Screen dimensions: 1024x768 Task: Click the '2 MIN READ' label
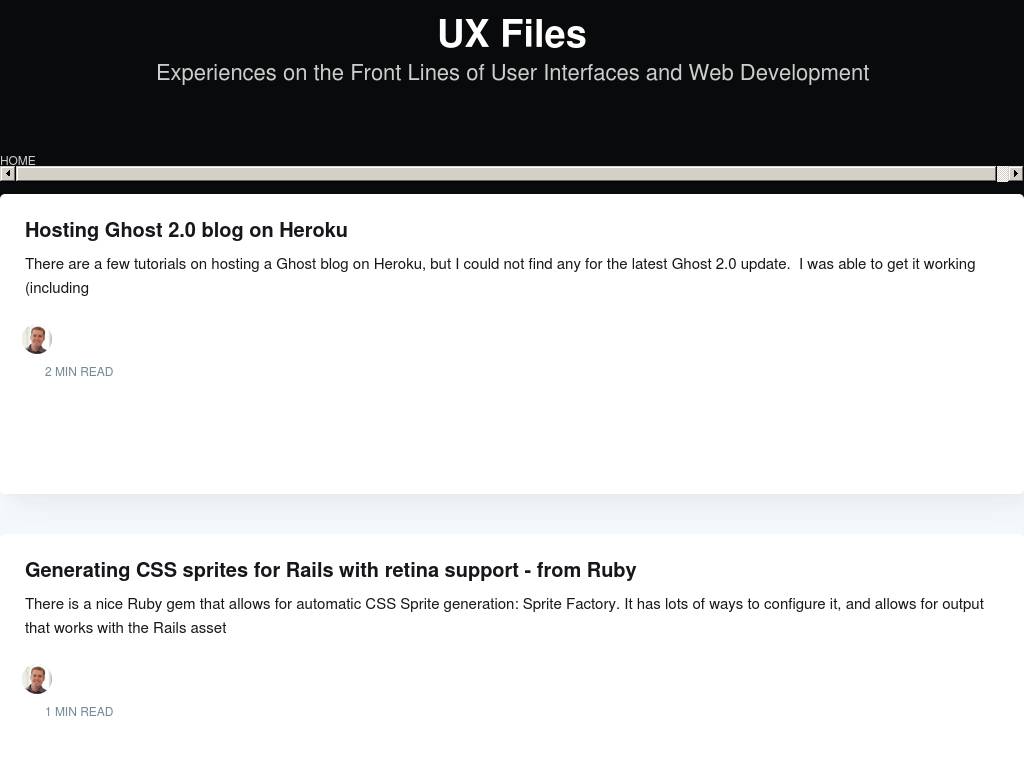pyautogui.click(x=79, y=372)
